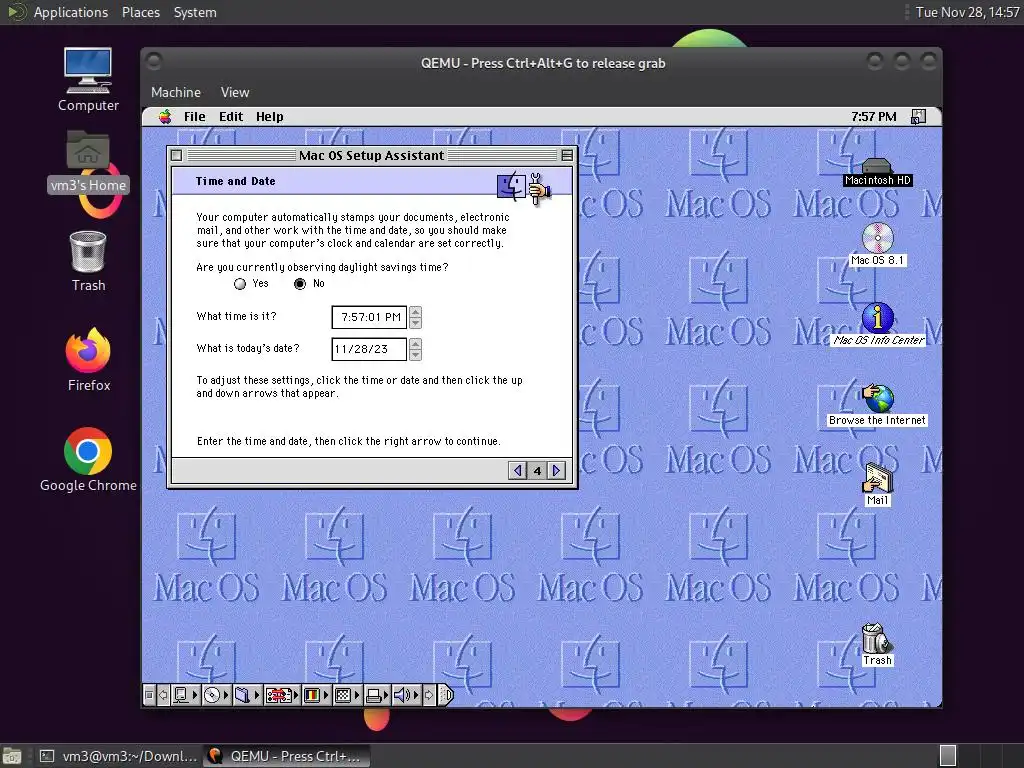Open monitor color depth control strip module
Screen dimensions: 1024x768
(316, 696)
